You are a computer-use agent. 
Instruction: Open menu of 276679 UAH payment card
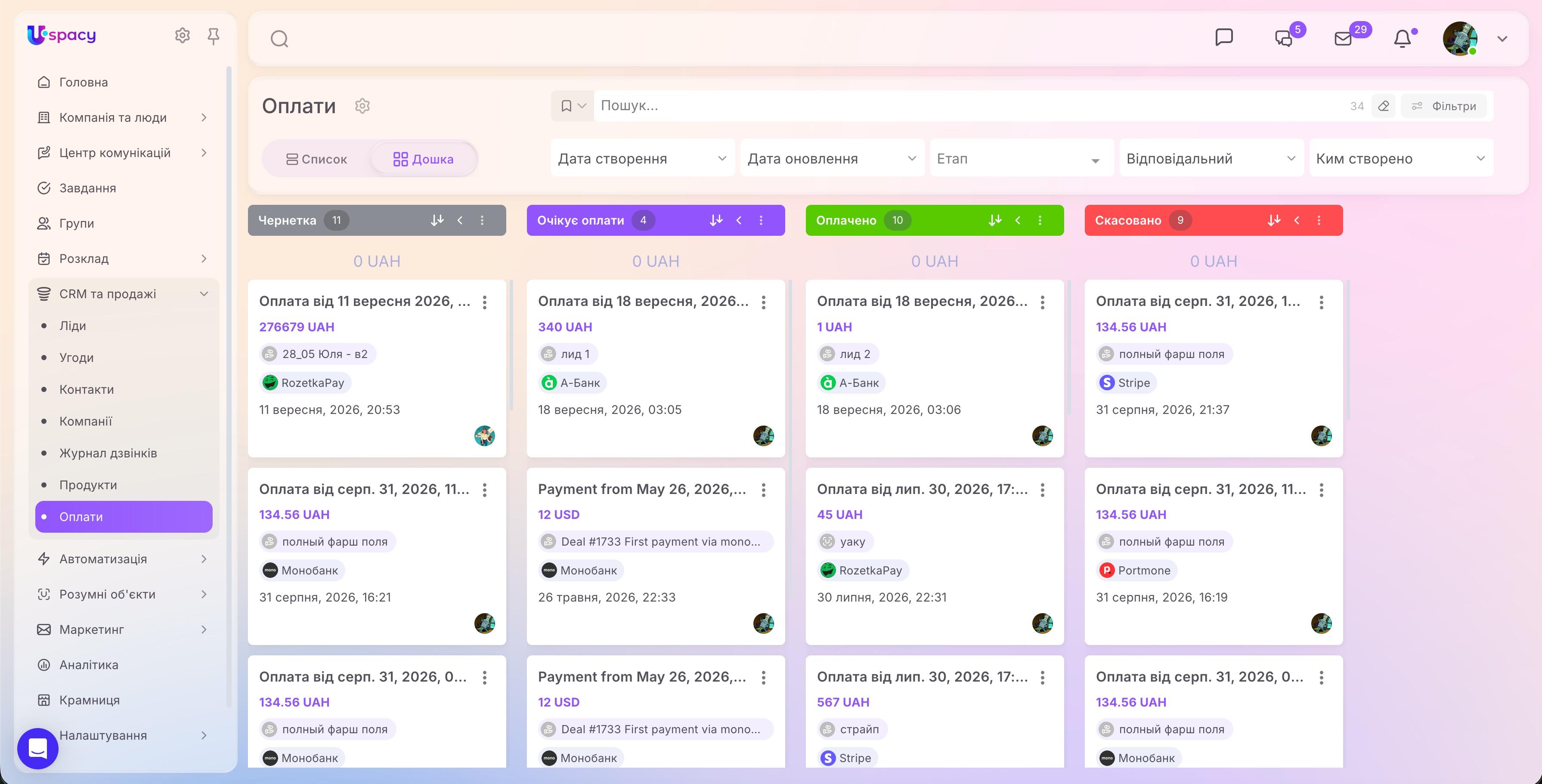pyautogui.click(x=485, y=302)
